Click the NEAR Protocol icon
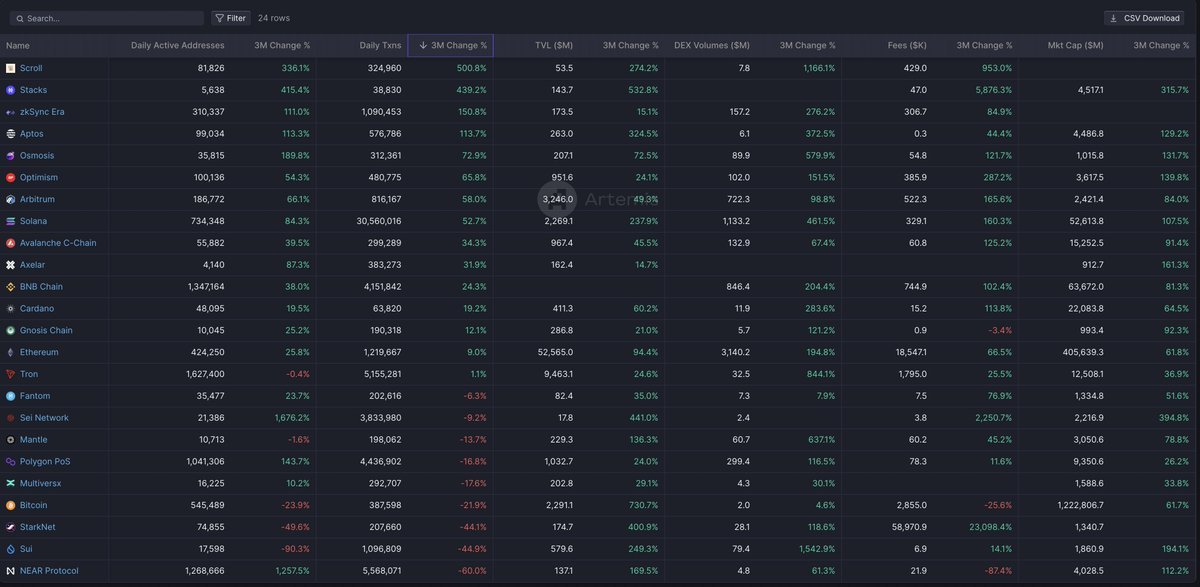The height and width of the screenshot is (587, 1200). coord(11,571)
